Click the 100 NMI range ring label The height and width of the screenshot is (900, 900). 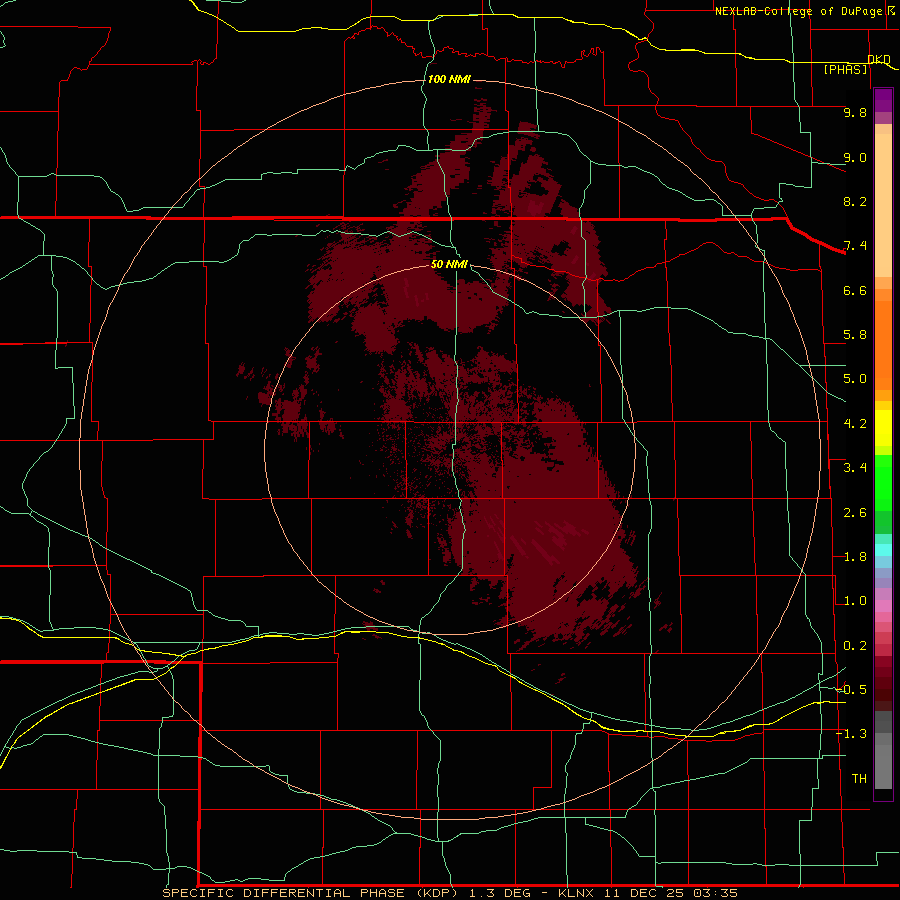click(x=449, y=79)
